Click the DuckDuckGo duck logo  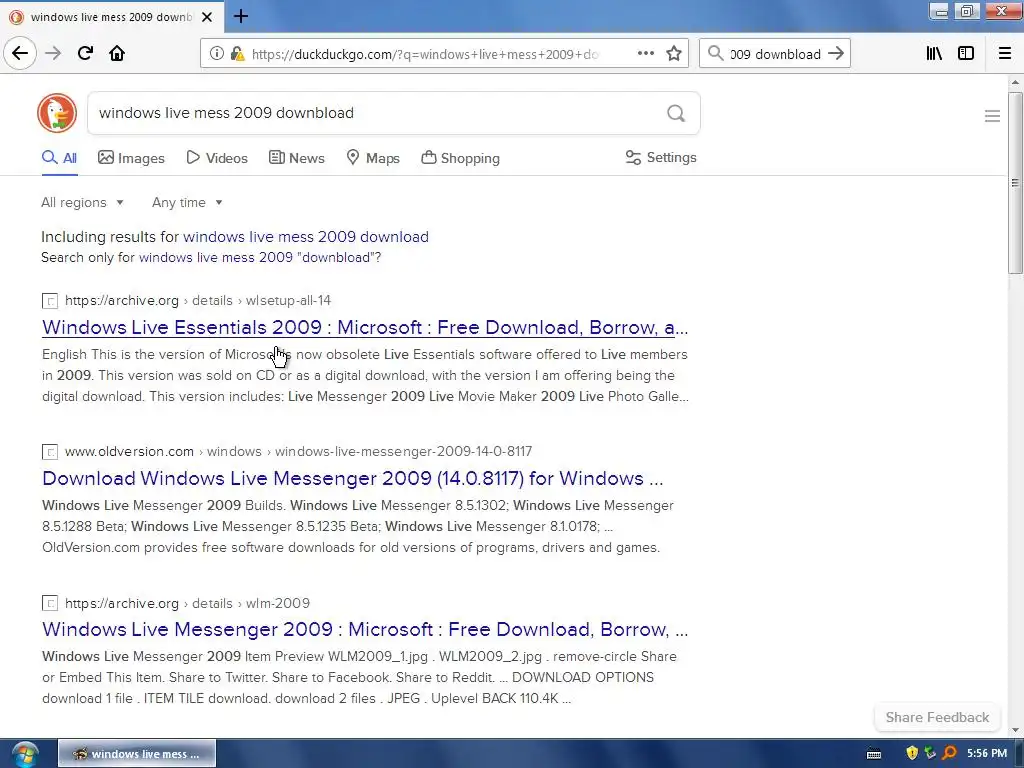[57, 113]
